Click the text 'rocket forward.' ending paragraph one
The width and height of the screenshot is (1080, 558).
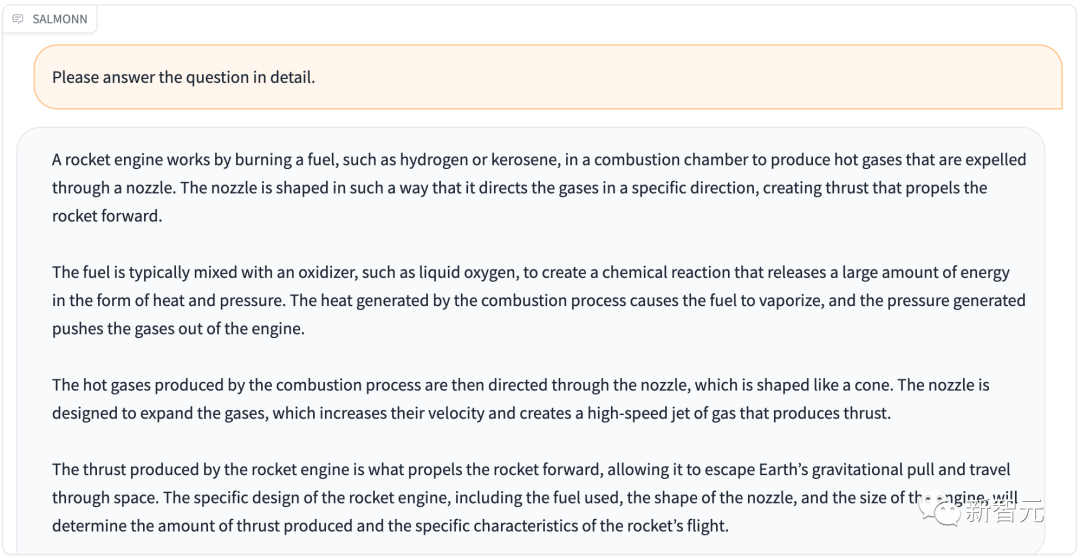point(107,216)
